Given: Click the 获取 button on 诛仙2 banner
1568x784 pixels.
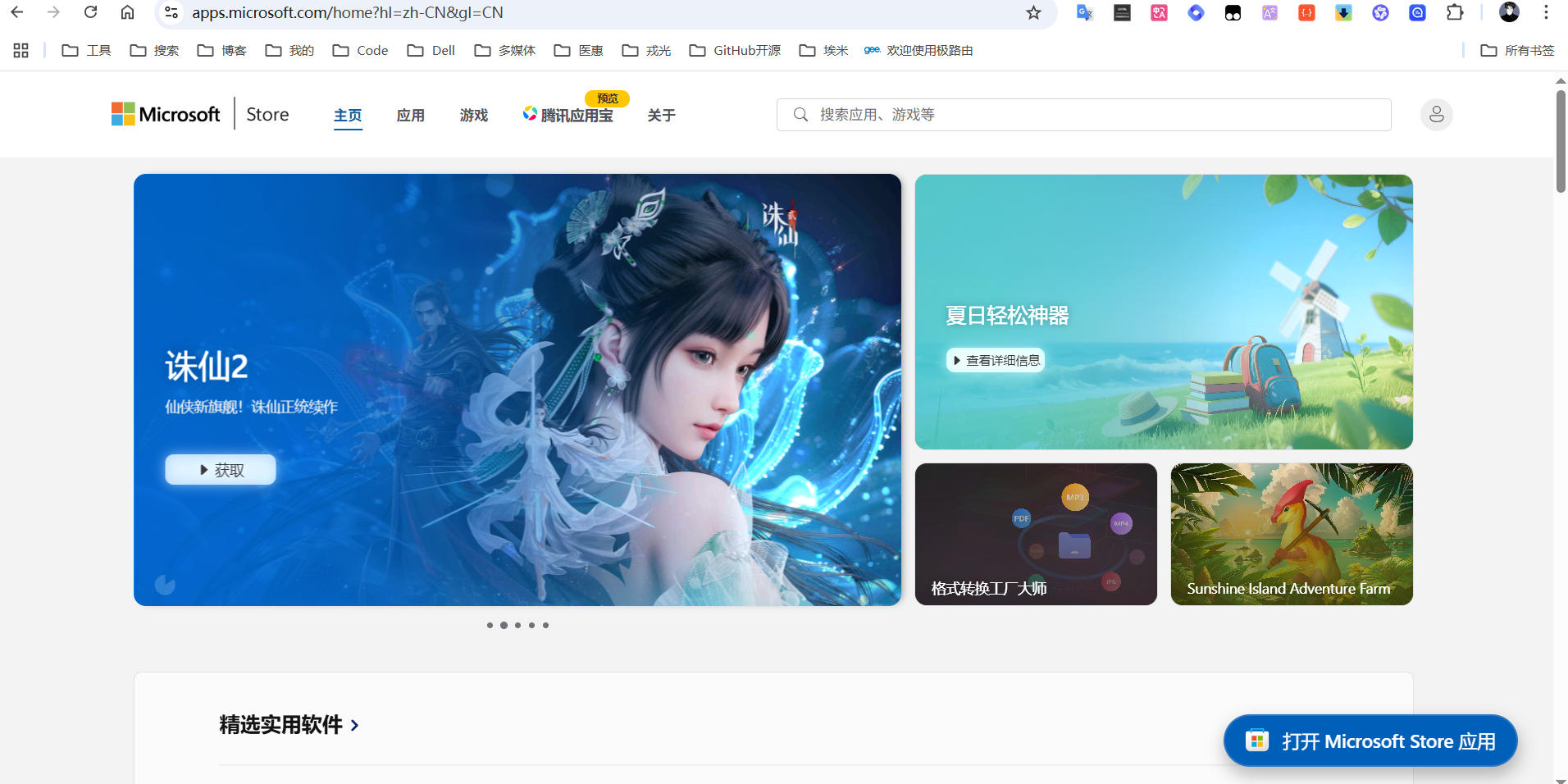Looking at the screenshot, I should [221, 470].
